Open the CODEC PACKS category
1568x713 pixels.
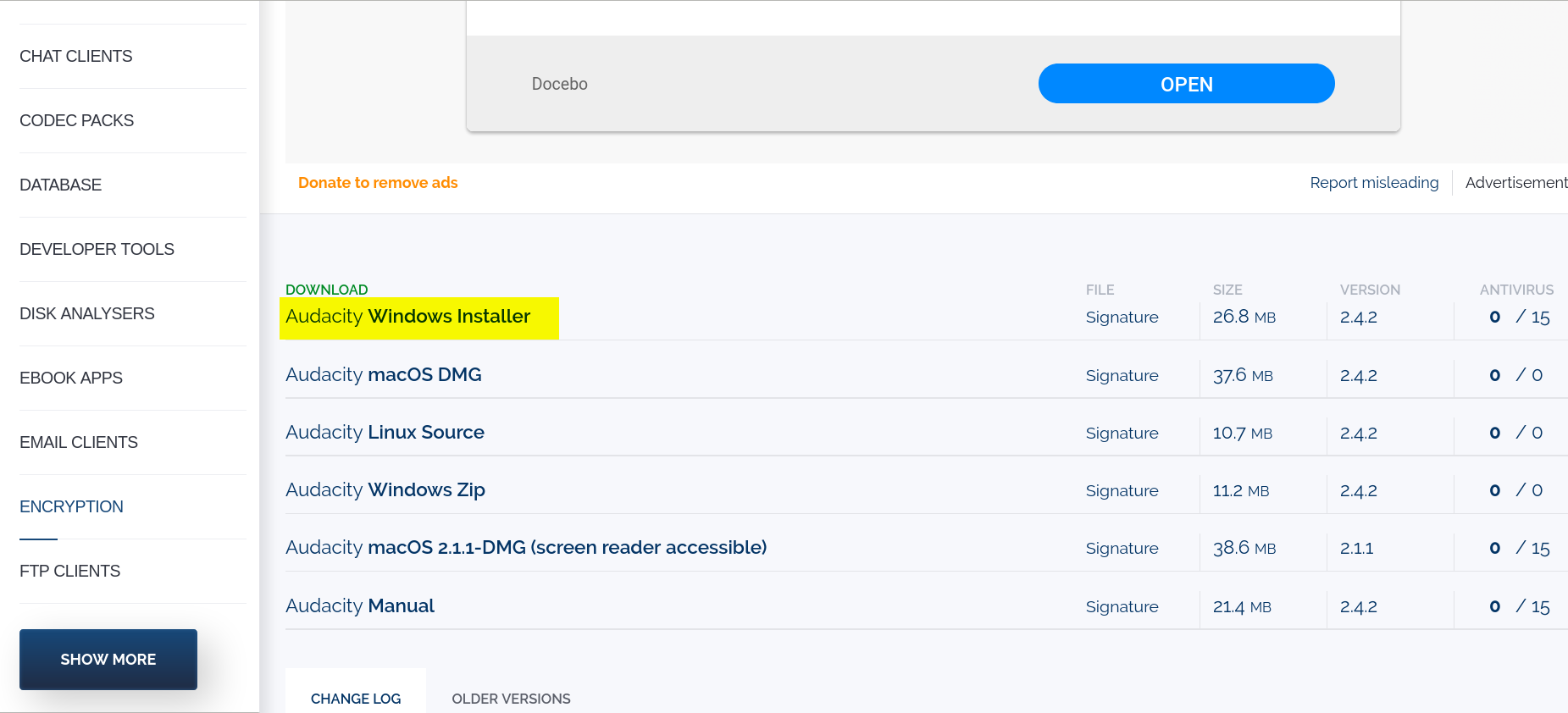click(76, 120)
